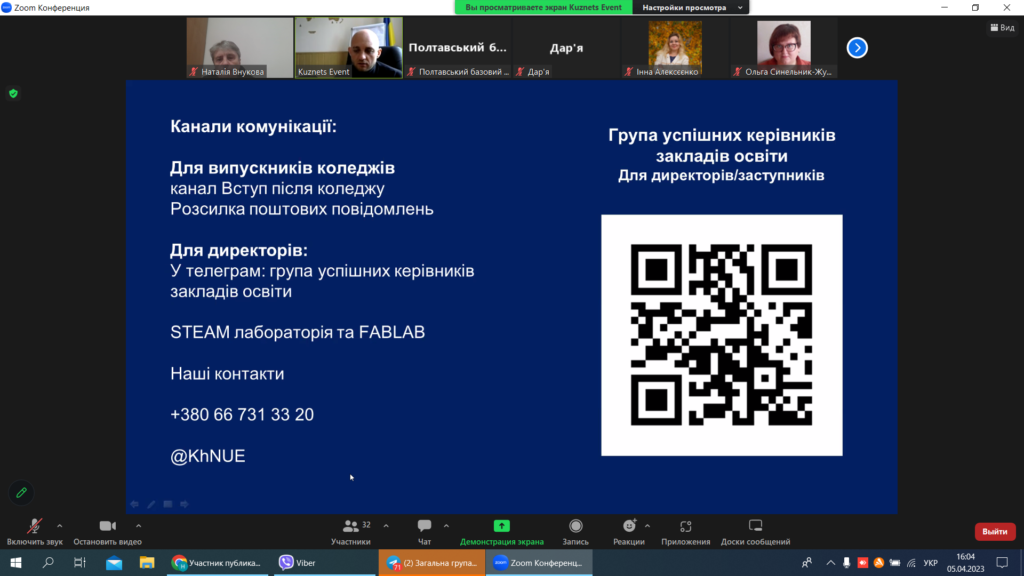The width and height of the screenshot is (1024, 576).
Task: Expand audio options arrow next to microphone
Action: click(59, 526)
